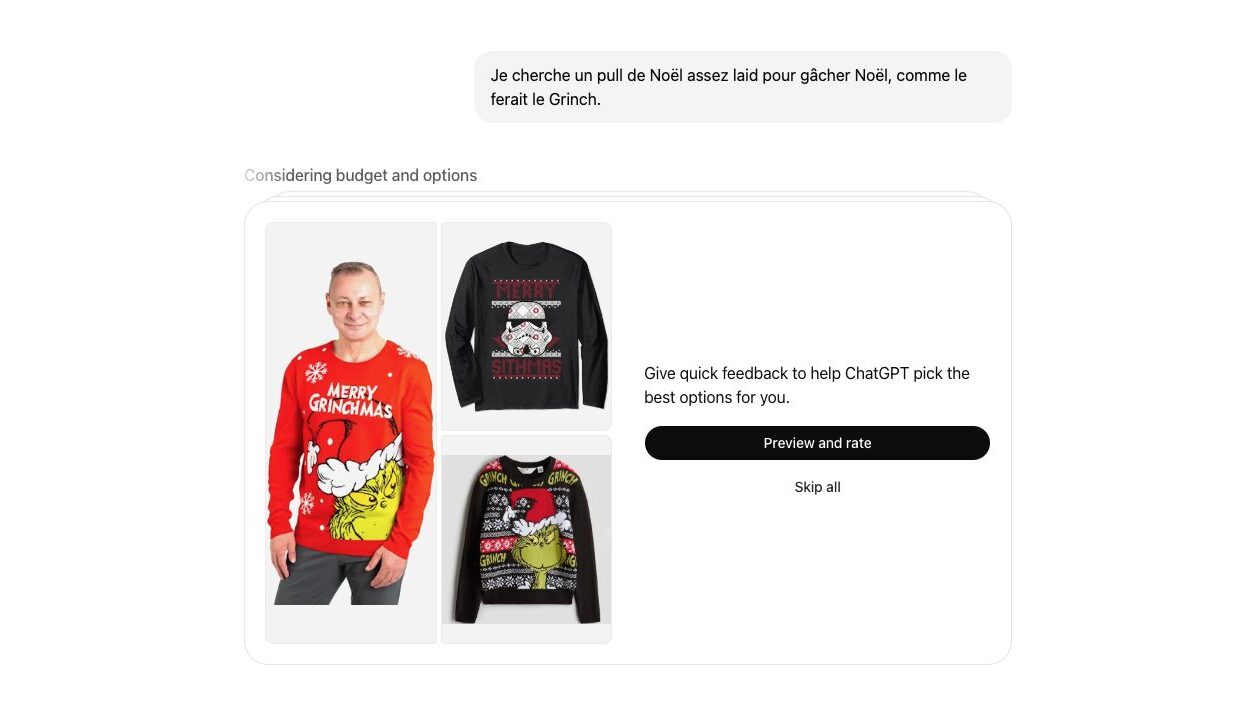The width and height of the screenshot is (1252, 704).
Task: Click the SITHMAS lettering on black shirt
Action: 526,370
